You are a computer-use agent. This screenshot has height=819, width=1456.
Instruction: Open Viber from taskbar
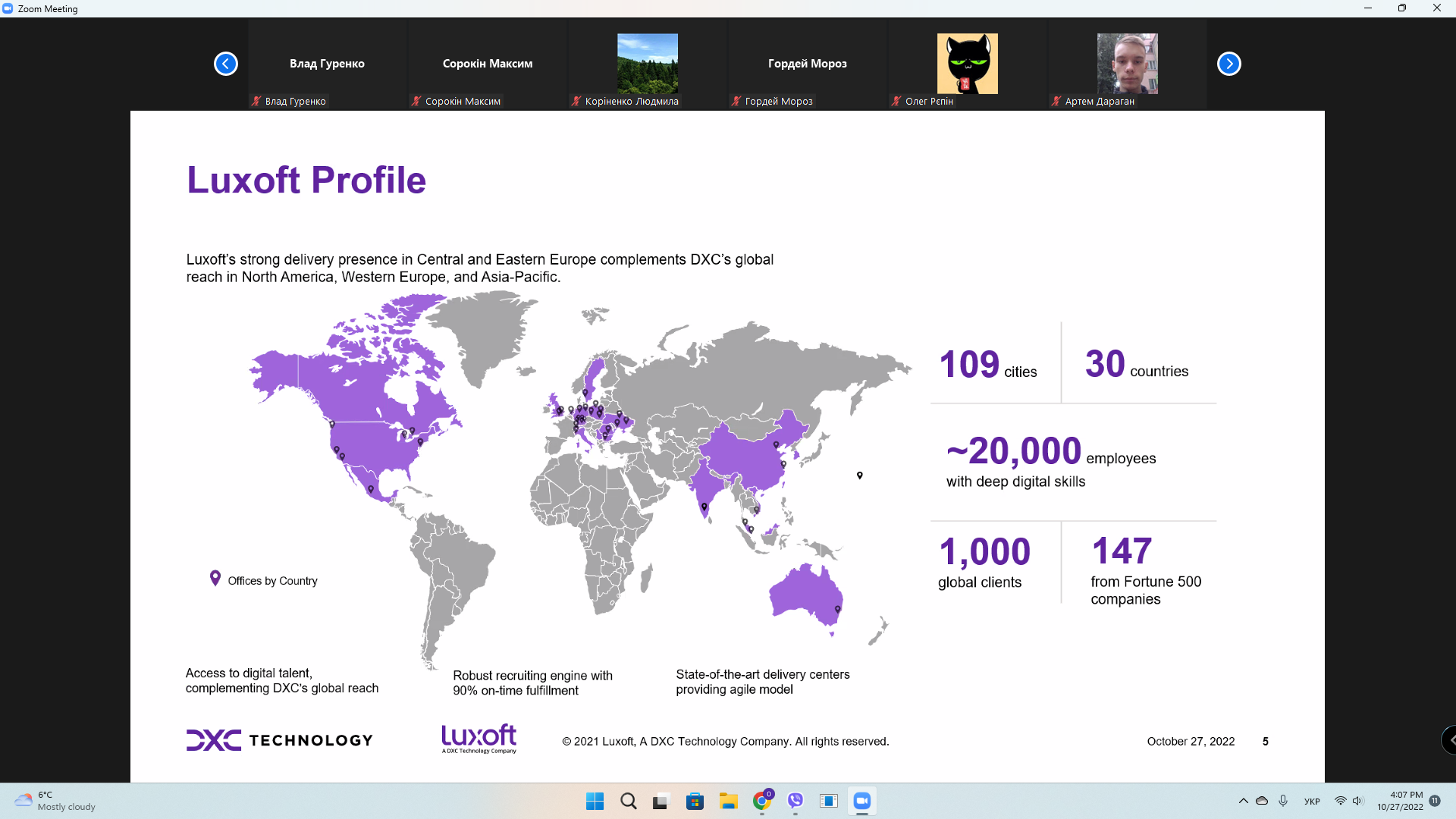pos(795,801)
